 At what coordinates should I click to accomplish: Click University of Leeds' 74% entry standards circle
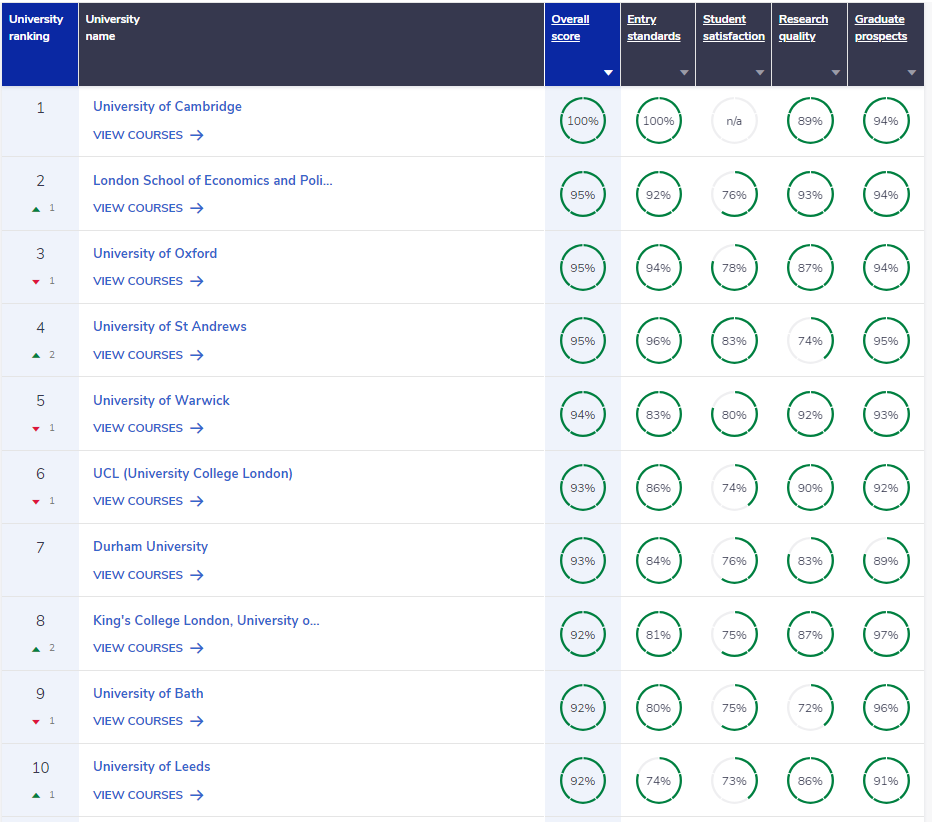coord(658,781)
